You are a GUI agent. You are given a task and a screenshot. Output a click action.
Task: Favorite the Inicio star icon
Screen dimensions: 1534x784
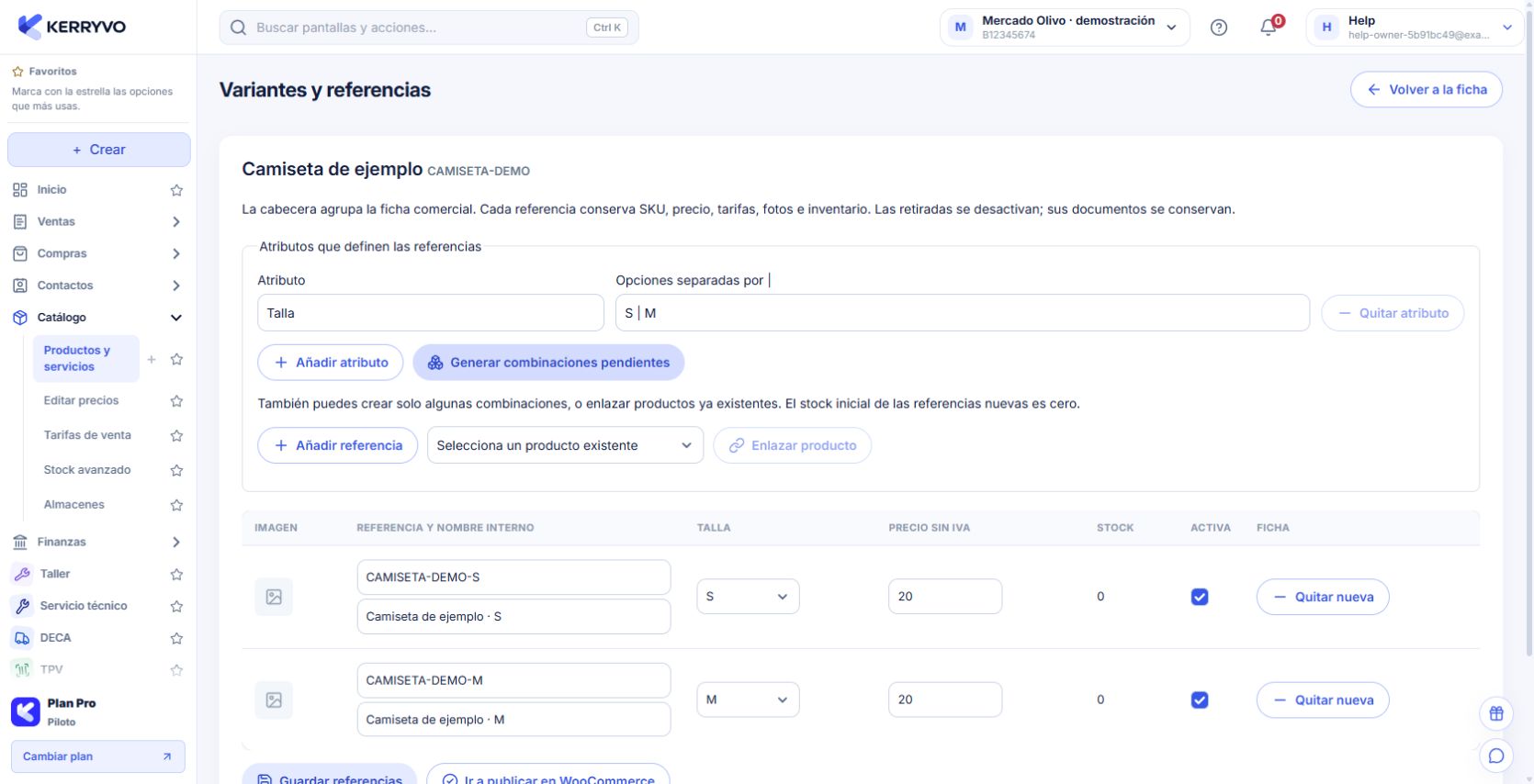176,190
